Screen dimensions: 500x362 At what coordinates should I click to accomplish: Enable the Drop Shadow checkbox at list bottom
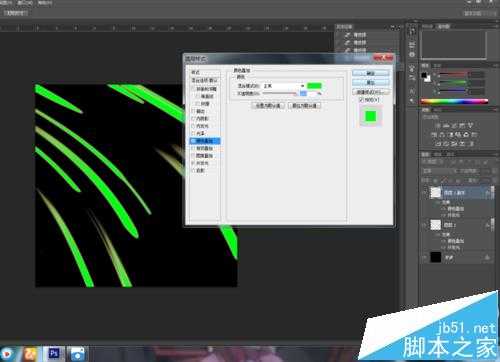(193, 170)
